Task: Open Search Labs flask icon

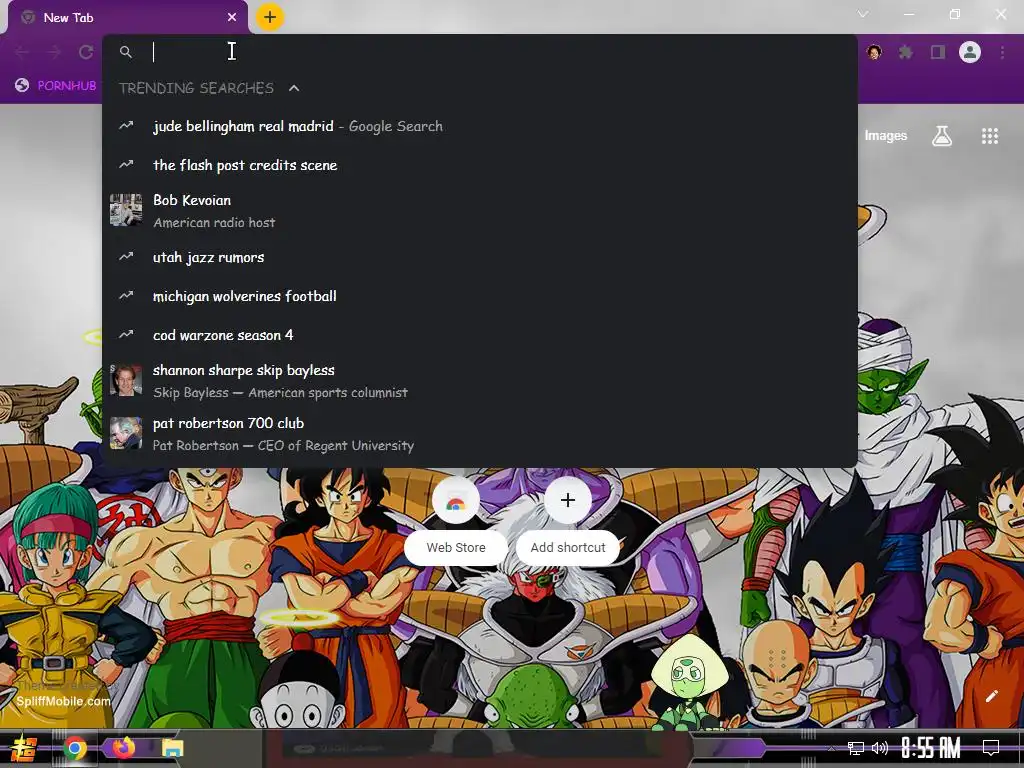Action: pos(942,136)
